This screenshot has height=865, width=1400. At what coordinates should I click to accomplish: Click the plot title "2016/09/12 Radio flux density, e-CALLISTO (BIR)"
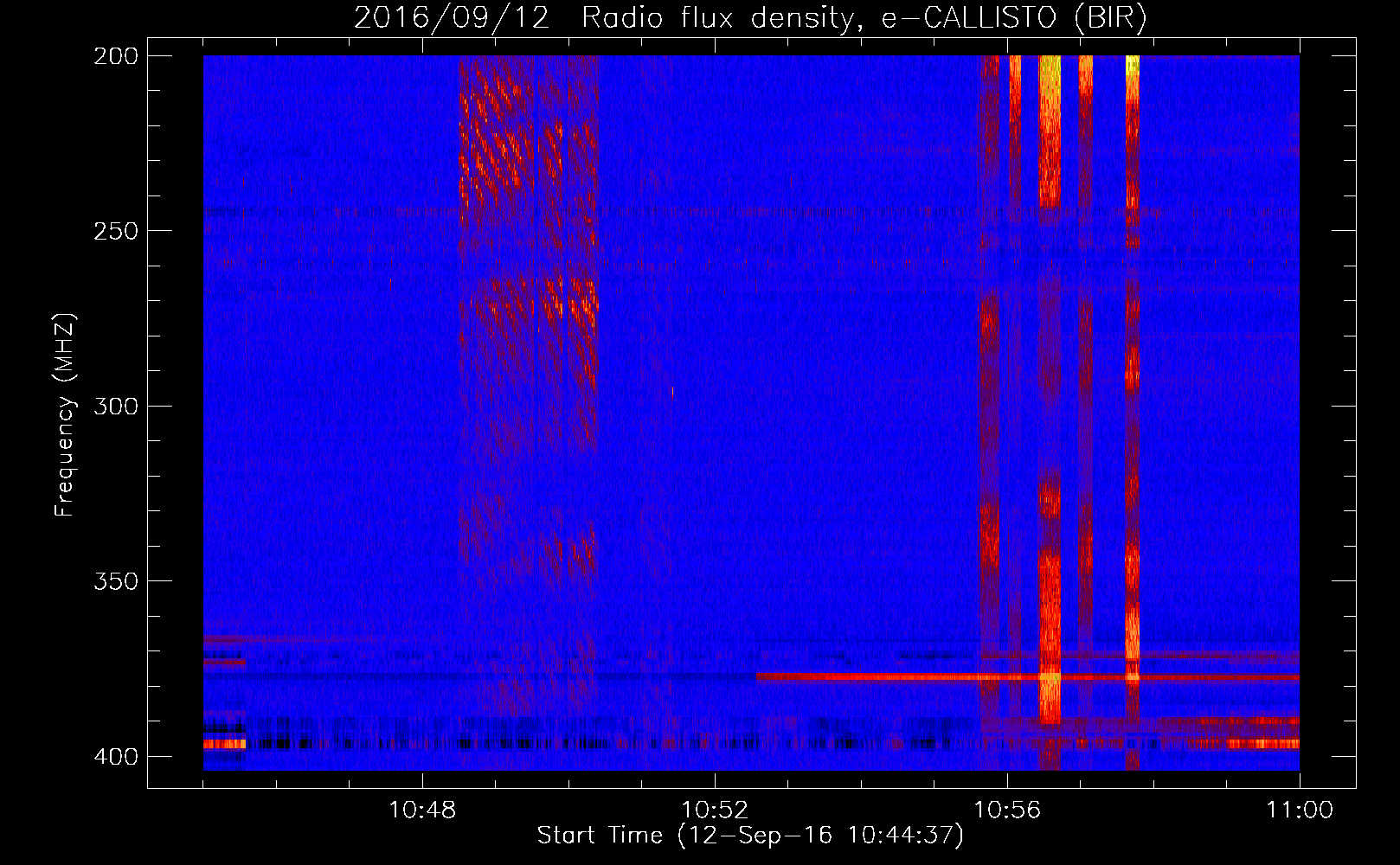(x=750, y=18)
